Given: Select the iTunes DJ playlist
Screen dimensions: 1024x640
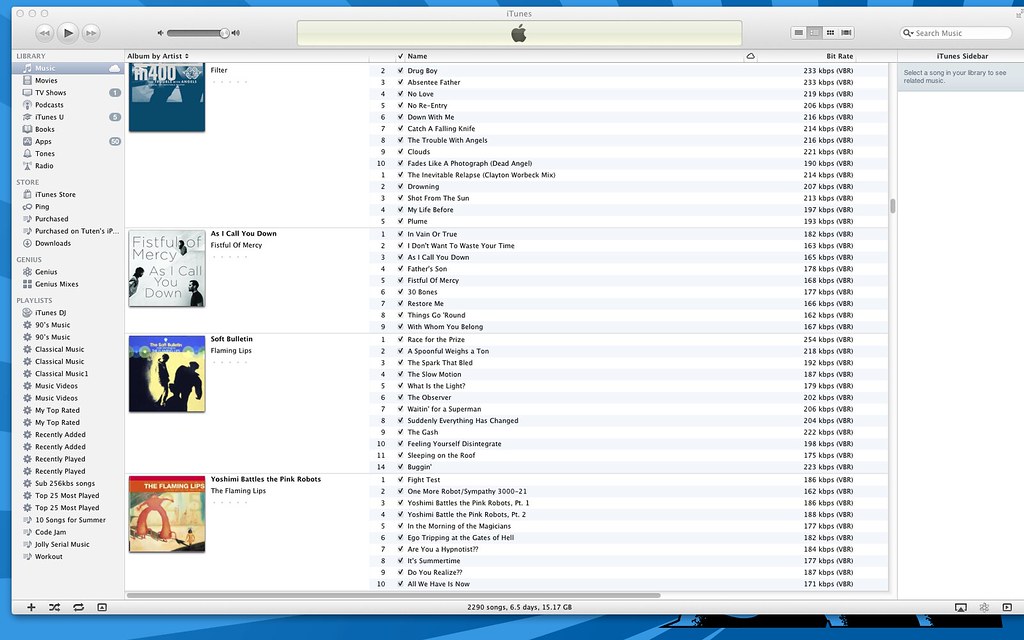Looking at the screenshot, I should [x=50, y=313].
